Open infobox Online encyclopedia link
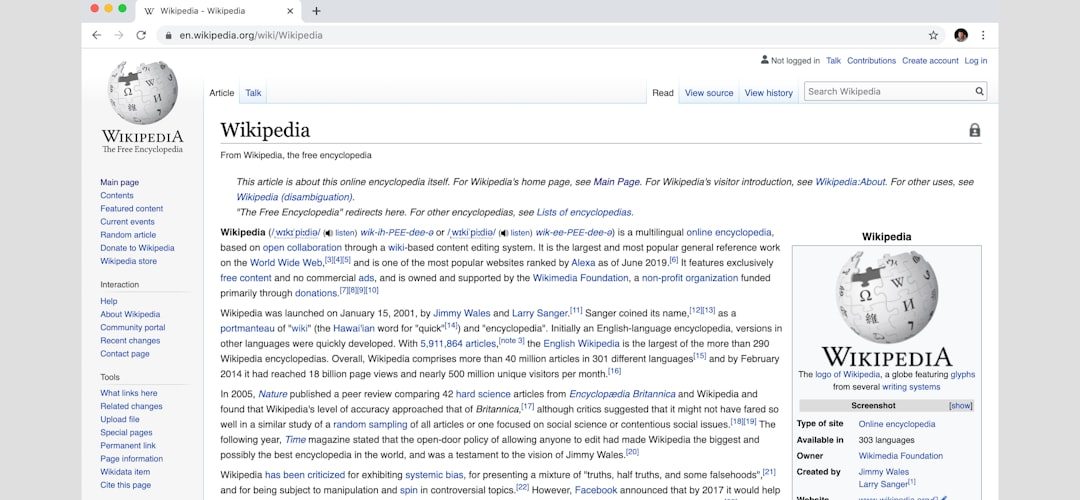This screenshot has width=1080, height=500. [x=897, y=424]
